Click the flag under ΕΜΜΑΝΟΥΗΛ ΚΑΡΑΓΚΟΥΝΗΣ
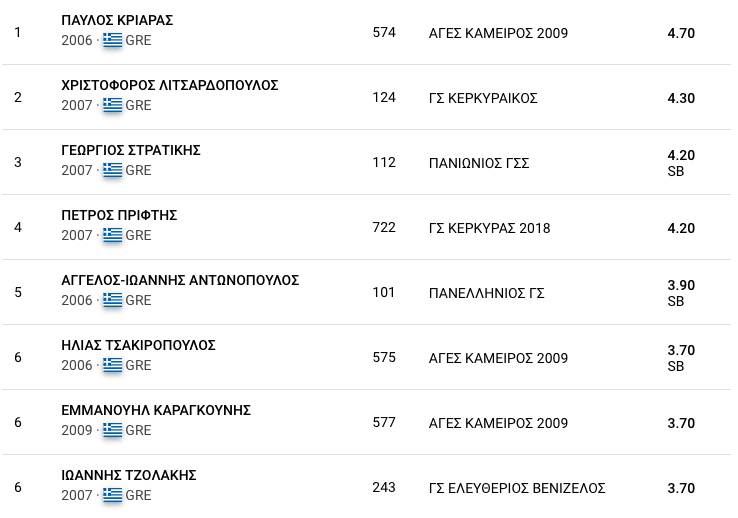Viewport: 738px width, 518px height. click(x=112, y=430)
